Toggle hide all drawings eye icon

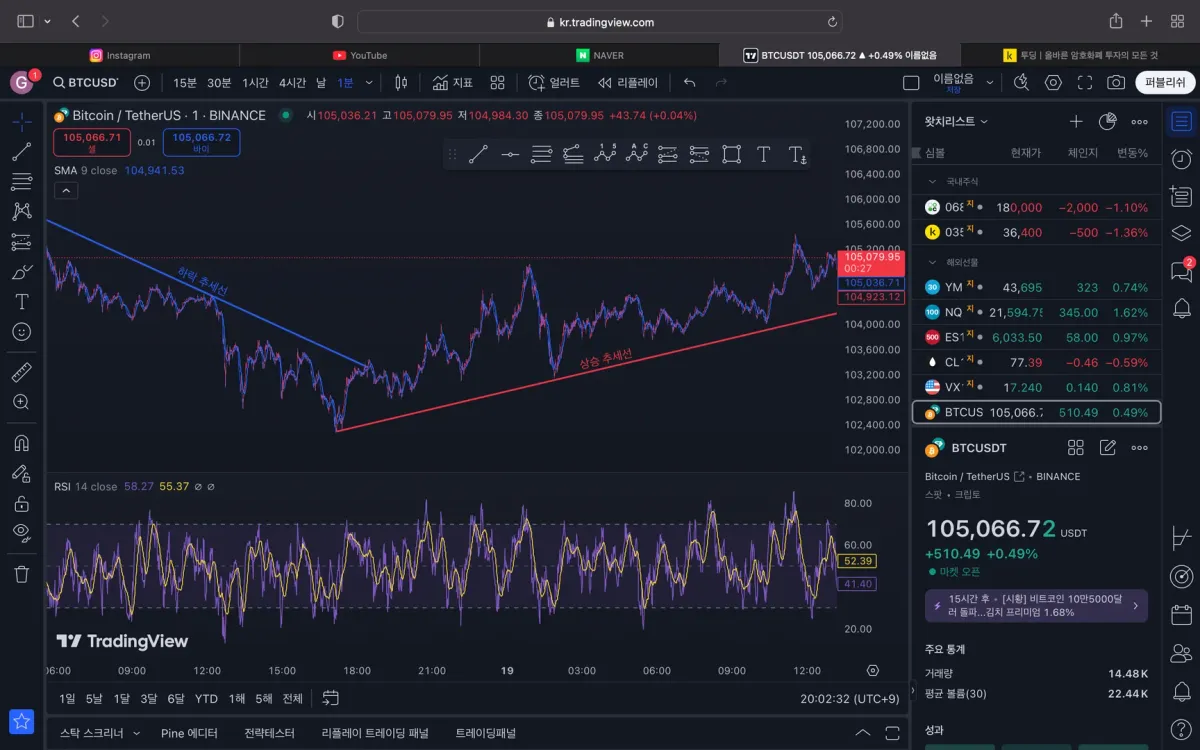point(21,532)
